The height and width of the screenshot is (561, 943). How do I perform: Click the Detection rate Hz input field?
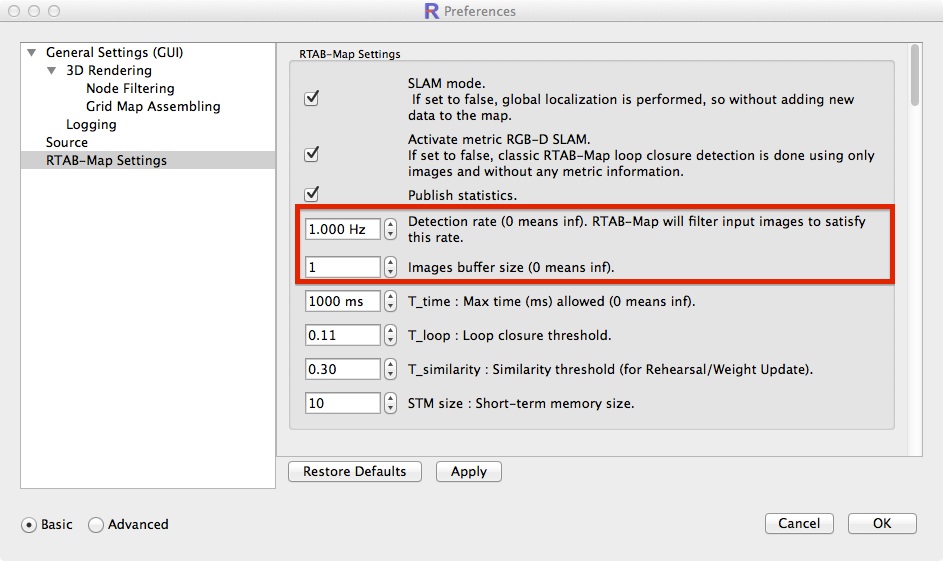click(x=342, y=229)
